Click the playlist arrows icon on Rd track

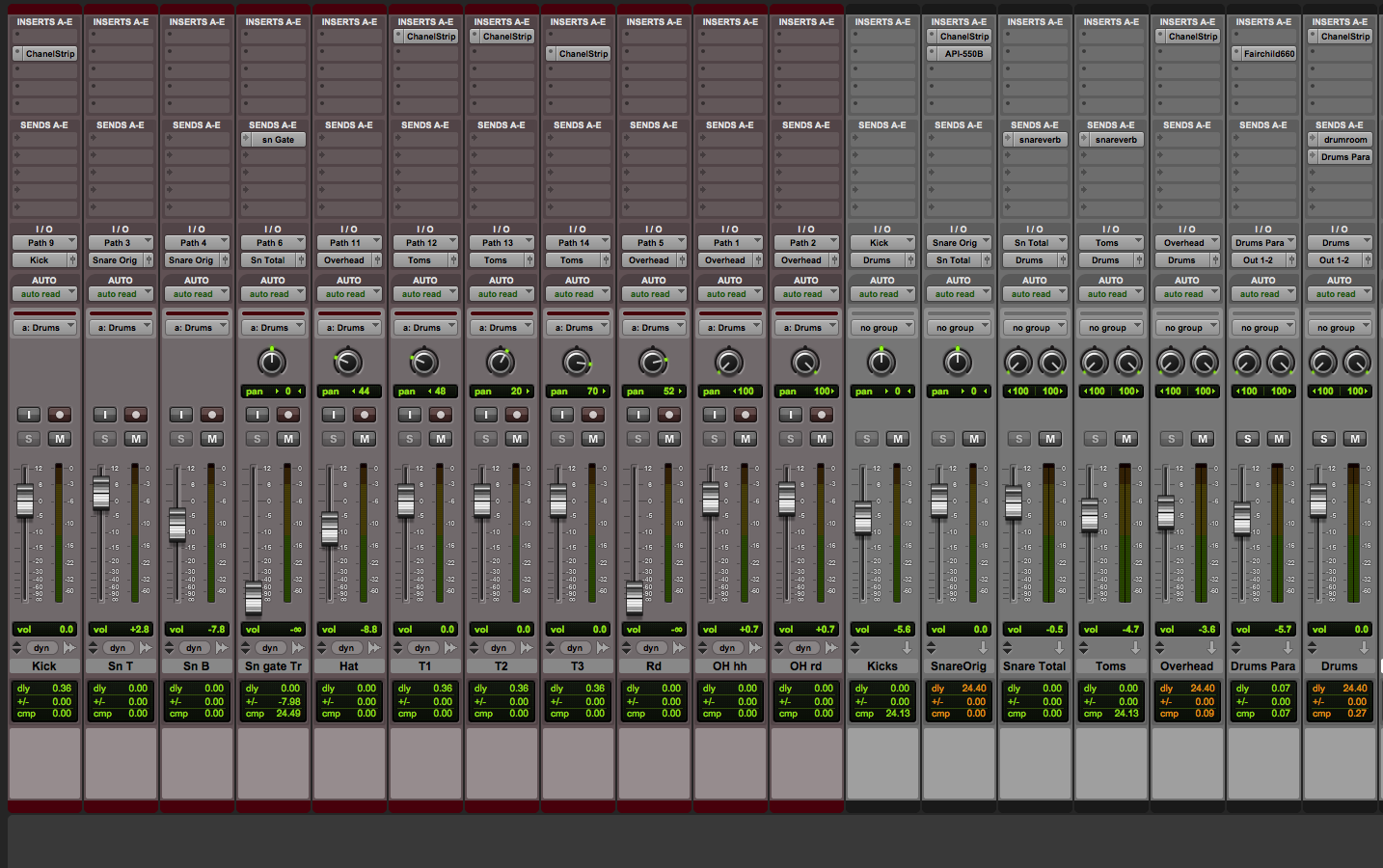pyautogui.click(x=678, y=648)
